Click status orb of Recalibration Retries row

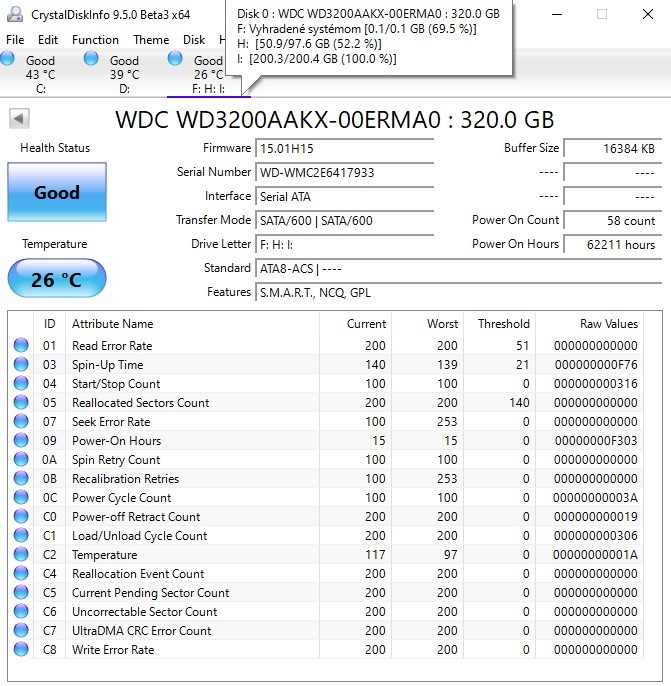[21, 478]
